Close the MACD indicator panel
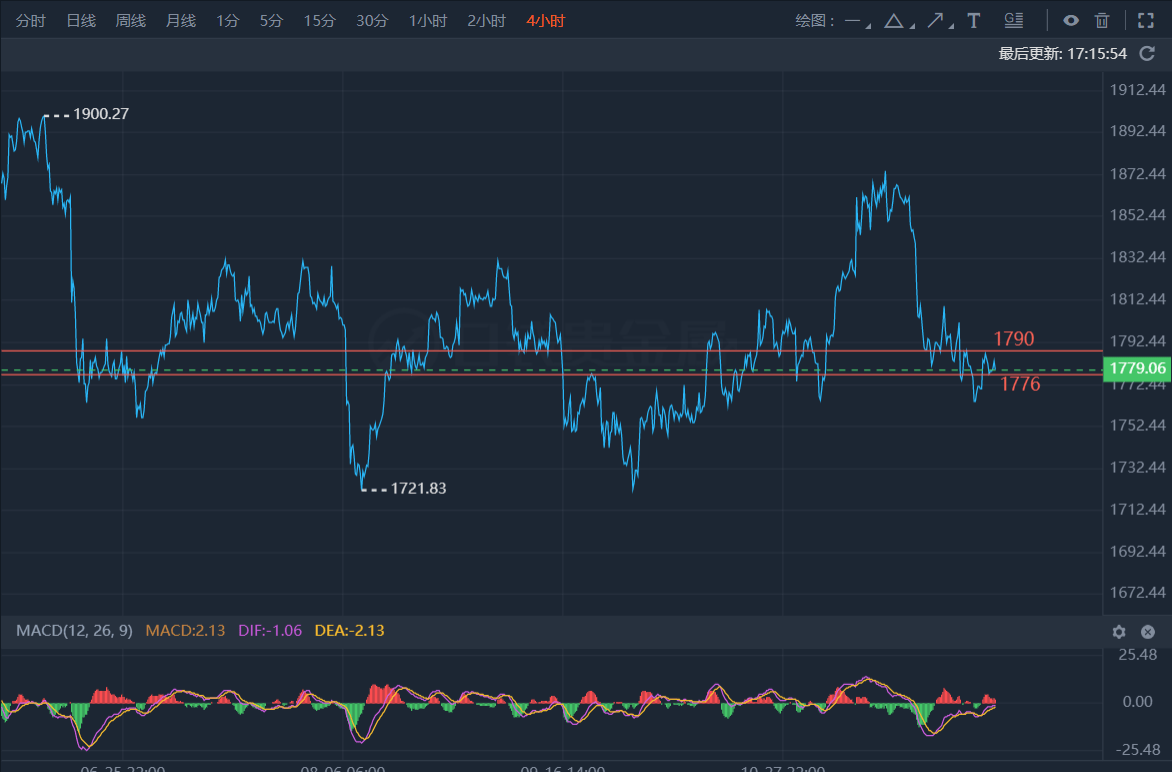 point(1148,632)
